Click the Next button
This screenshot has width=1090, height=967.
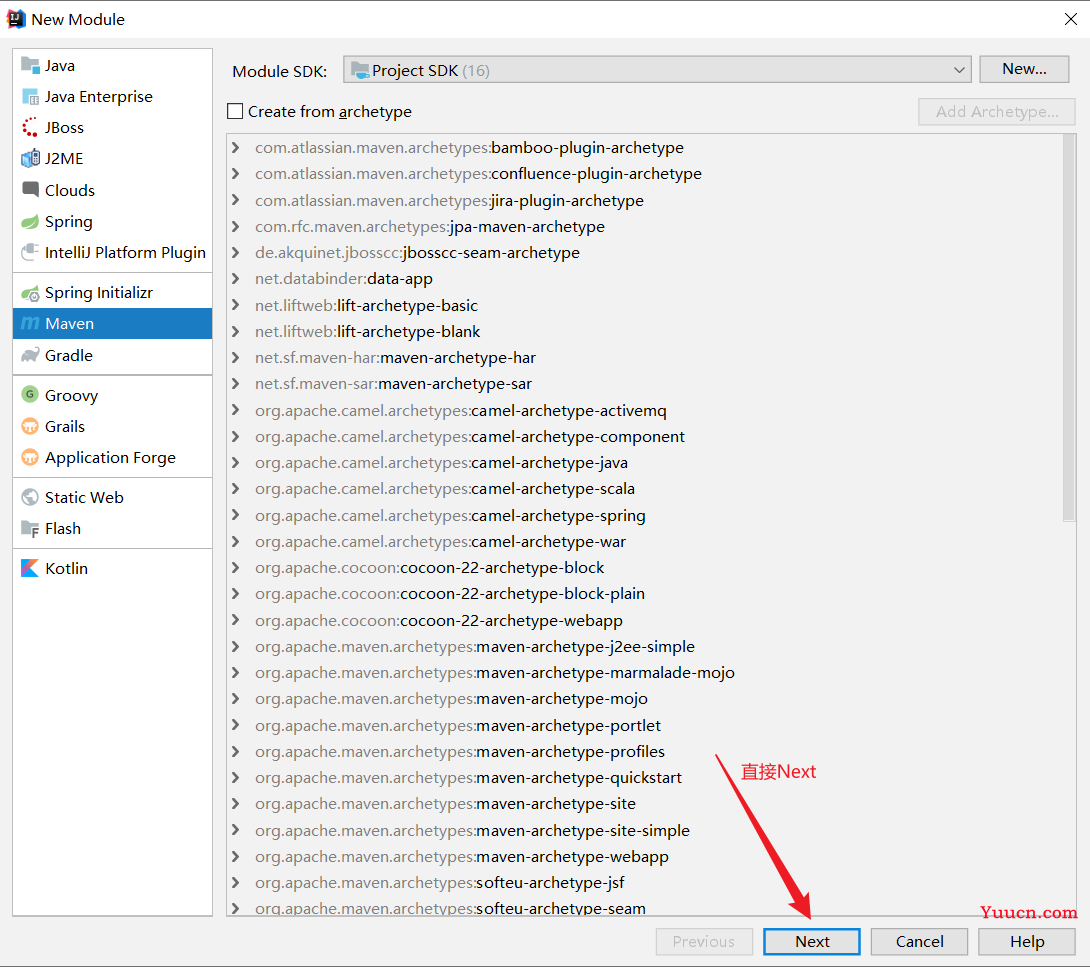point(812,941)
